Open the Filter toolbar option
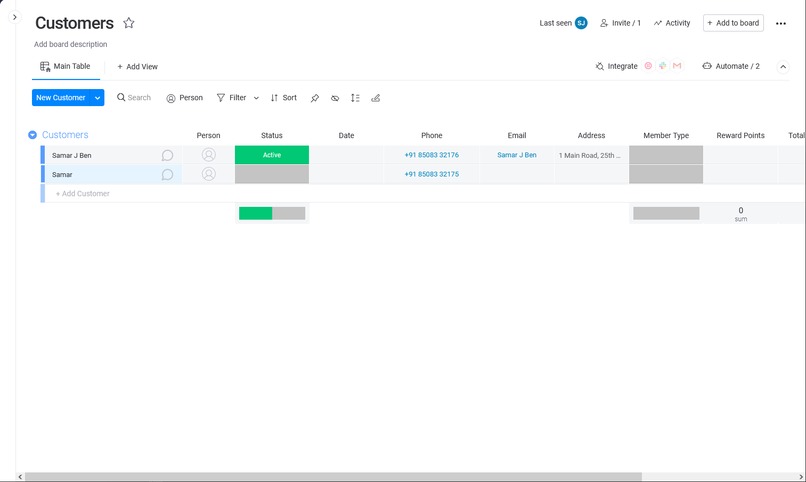806x482 pixels. point(232,98)
